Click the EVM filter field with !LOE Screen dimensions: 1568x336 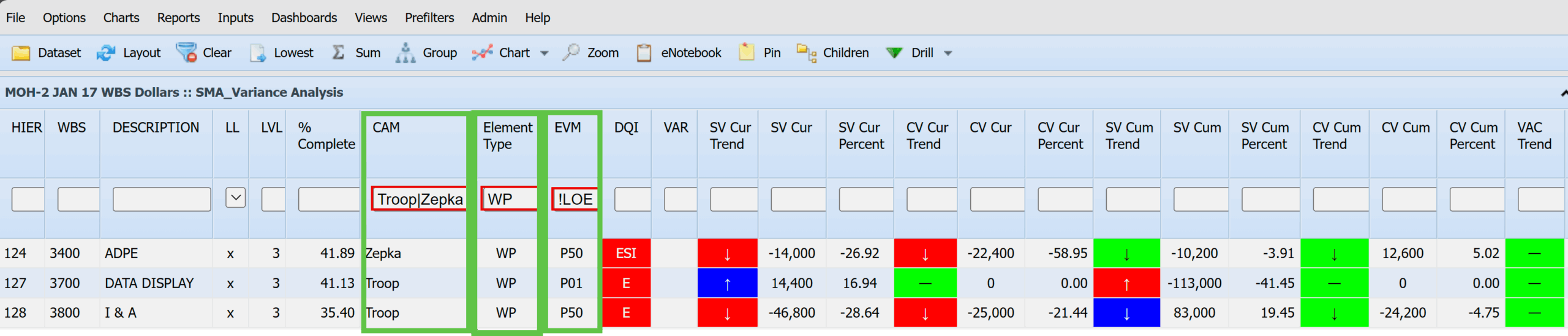pyautogui.click(x=575, y=199)
